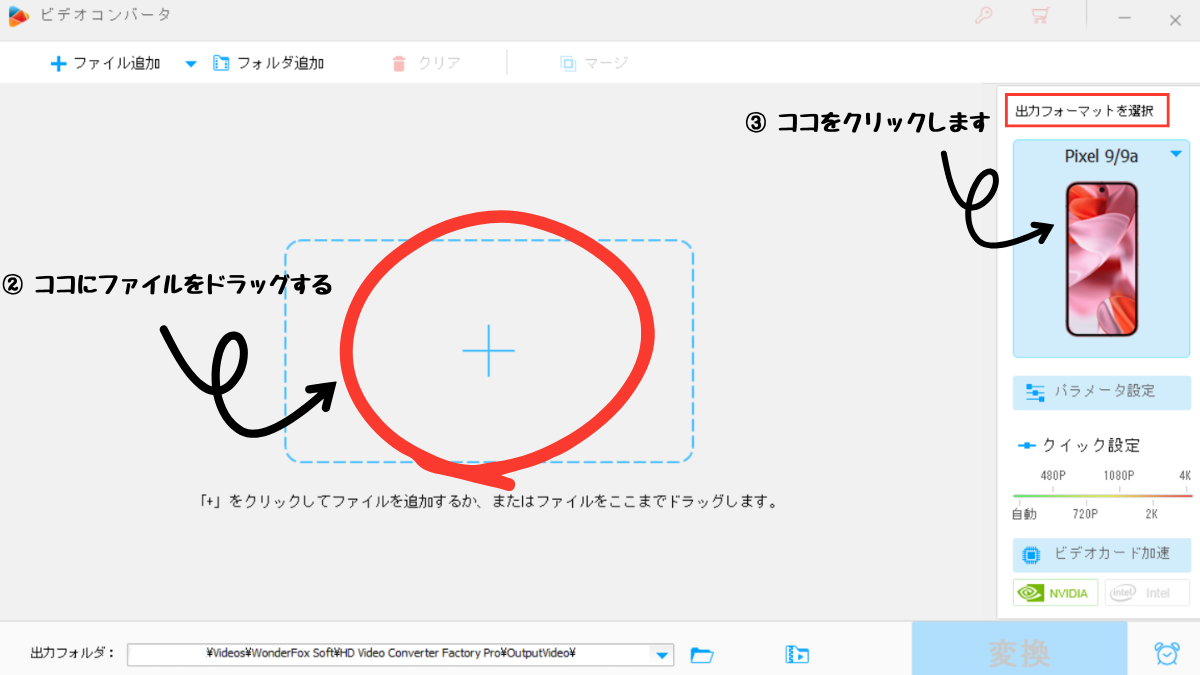This screenshot has height=675, width=1200.
Task: Toggle NVIDIA acceleration option
Action: pyautogui.click(x=1056, y=592)
